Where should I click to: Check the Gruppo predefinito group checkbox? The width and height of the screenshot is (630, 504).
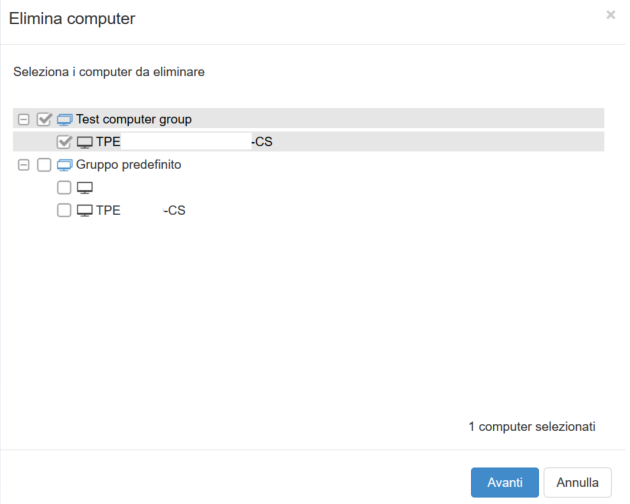pos(44,165)
